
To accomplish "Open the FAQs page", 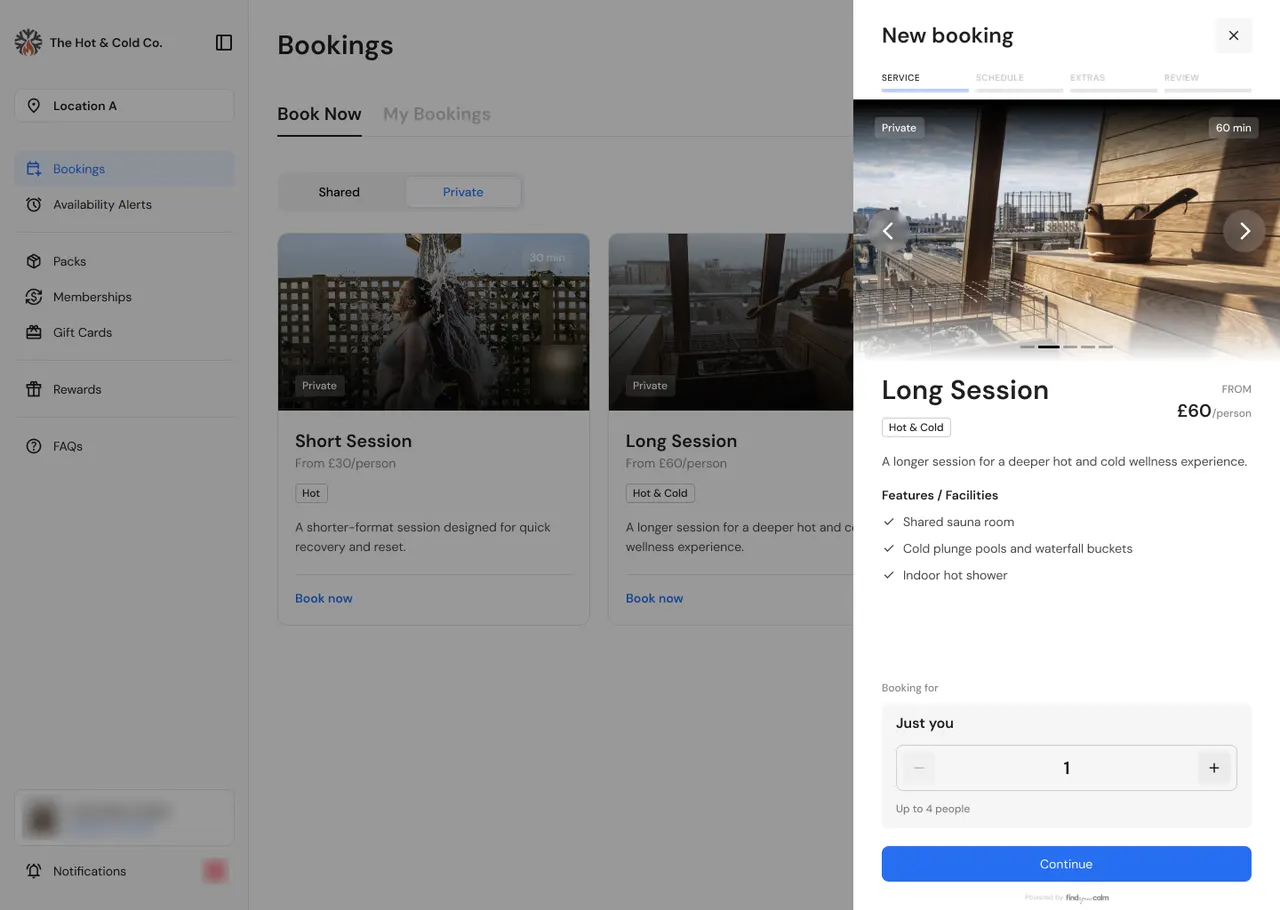I will pos(124,446).
